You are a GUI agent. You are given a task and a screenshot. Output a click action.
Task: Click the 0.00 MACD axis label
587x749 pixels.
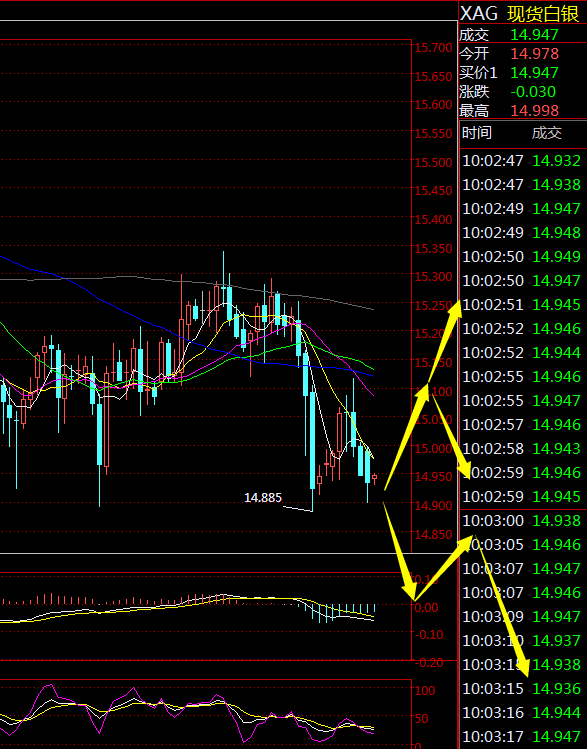coord(426,608)
